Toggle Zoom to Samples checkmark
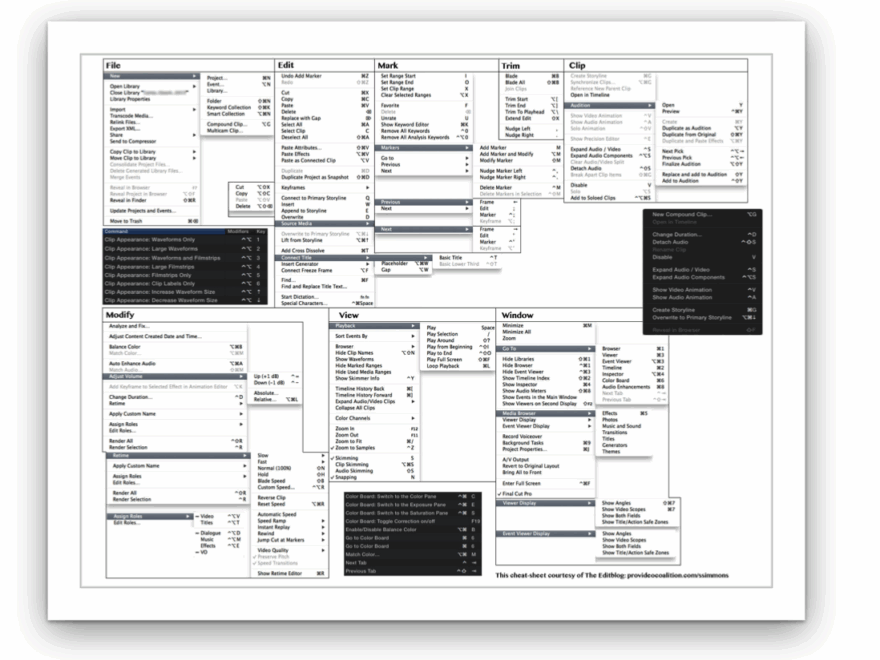Image resolution: width=880 pixels, height=660 pixels. tap(354, 447)
